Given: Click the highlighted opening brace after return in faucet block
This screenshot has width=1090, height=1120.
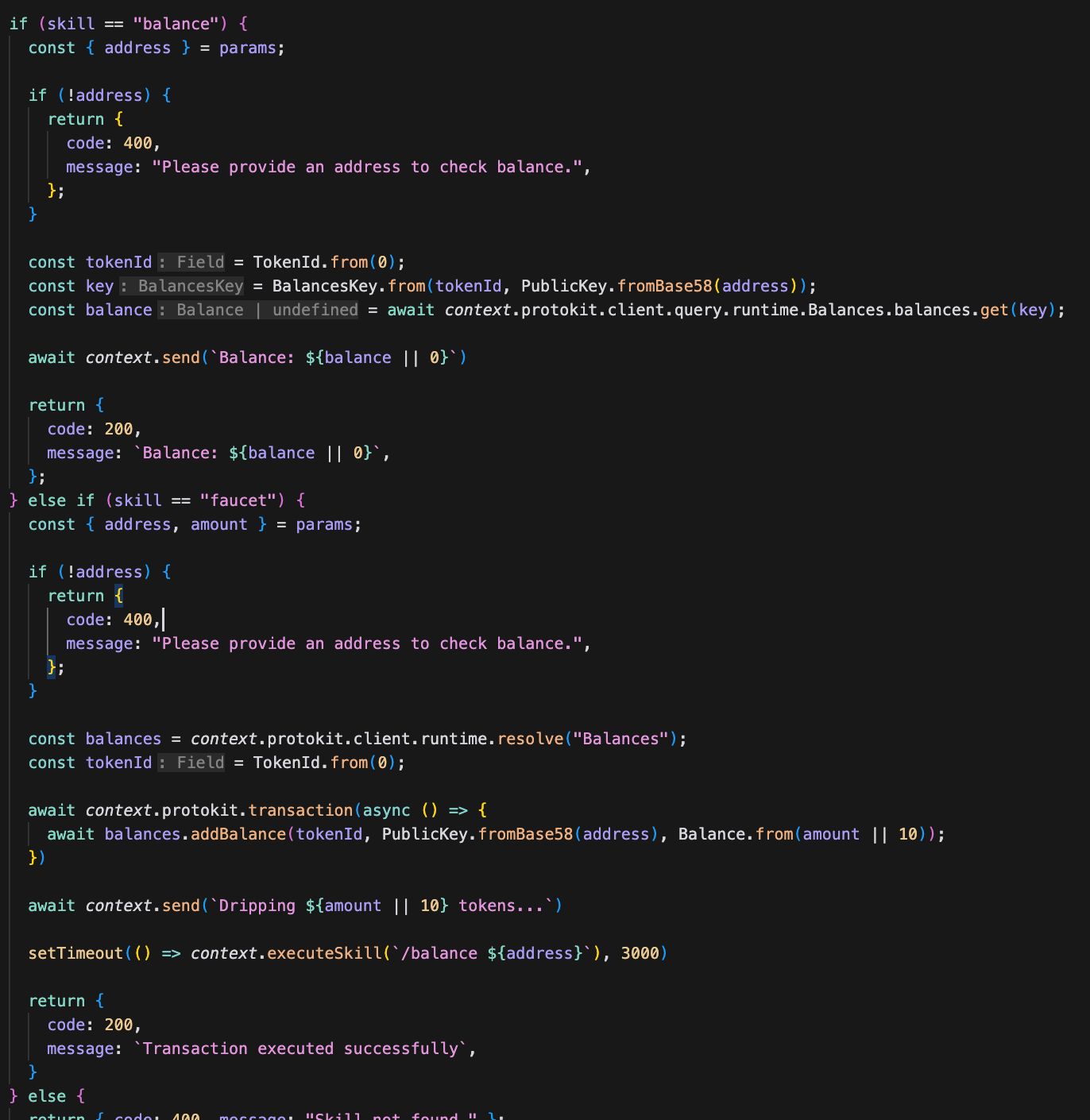Looking at the screenshot, I should tap(118, 596).
